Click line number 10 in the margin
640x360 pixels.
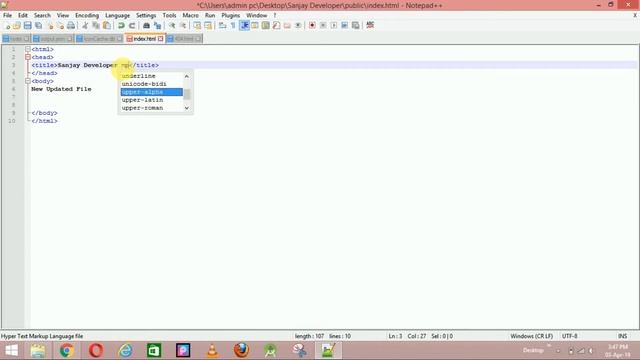12,121
